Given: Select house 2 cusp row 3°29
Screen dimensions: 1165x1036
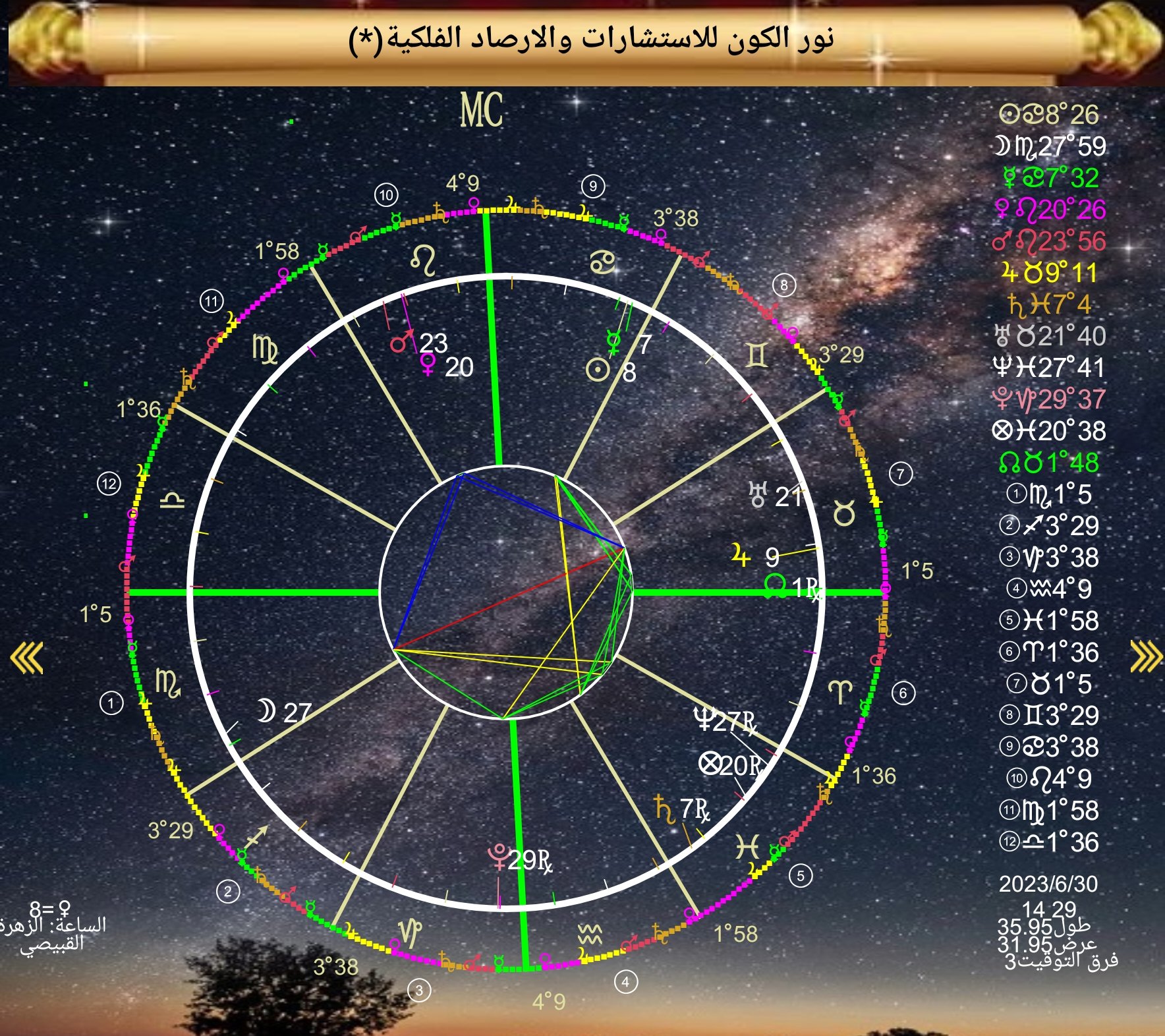Looking at the screenshot, I should pos(1049,526).
